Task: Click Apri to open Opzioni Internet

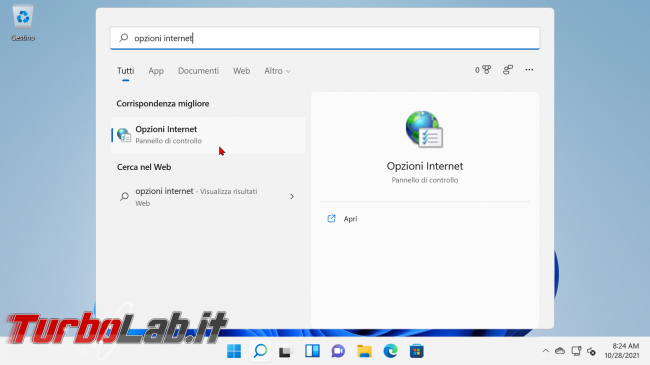Action: point(350,219)
